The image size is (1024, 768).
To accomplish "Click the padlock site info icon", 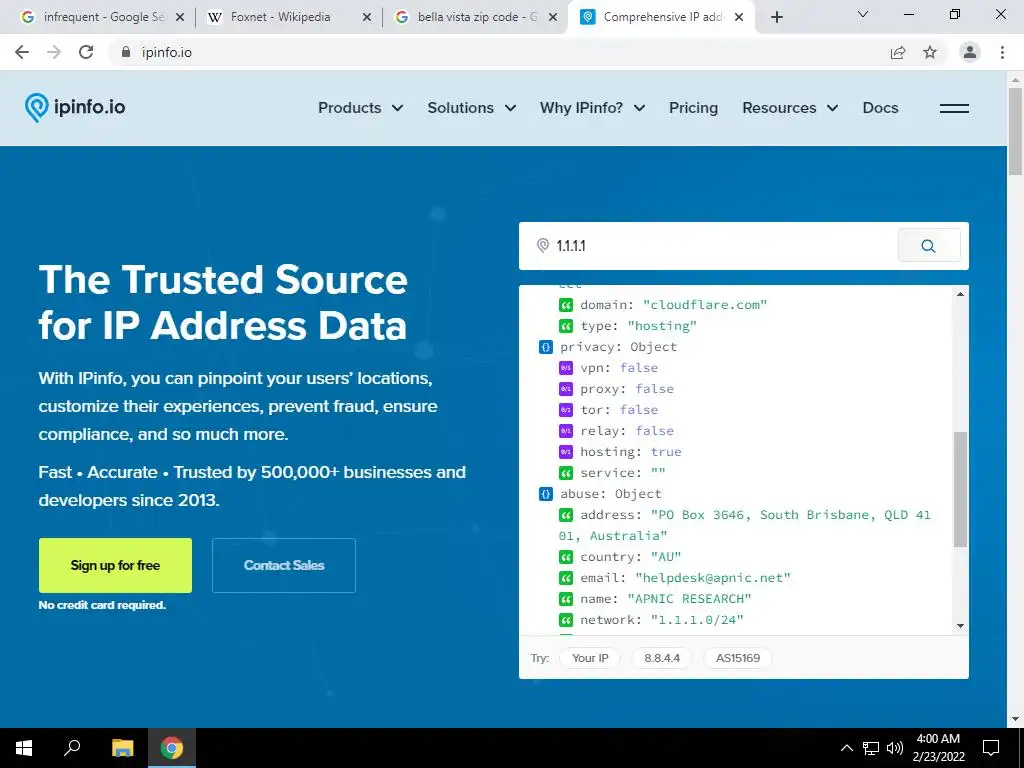I will tap(126, 52).
